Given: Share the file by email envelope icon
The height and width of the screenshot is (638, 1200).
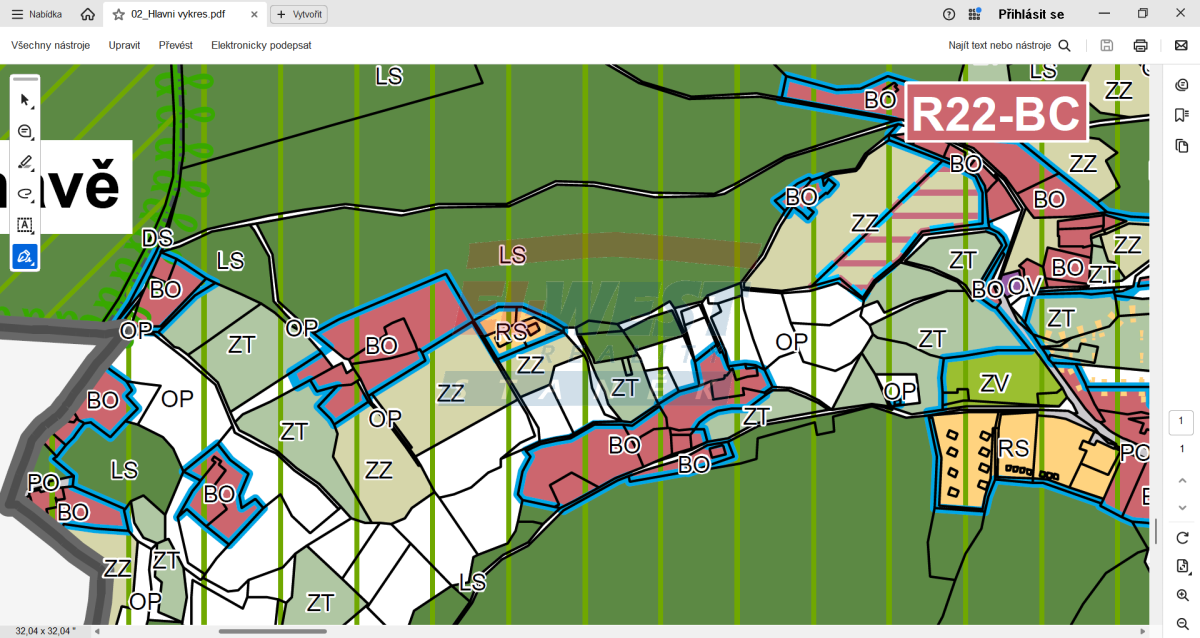Looking at the screenshot, I should [1181, 45].
